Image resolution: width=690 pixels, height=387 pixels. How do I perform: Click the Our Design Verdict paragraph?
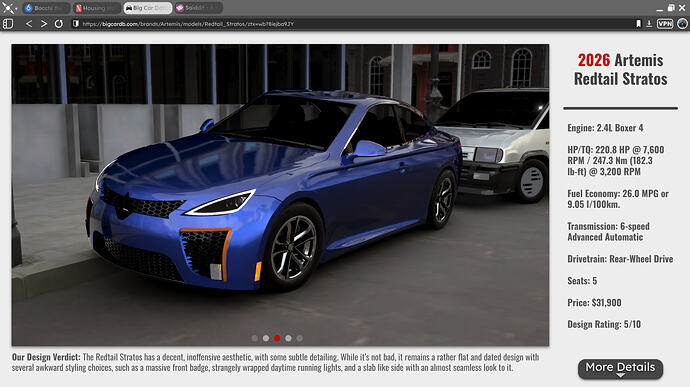point(275,362)
